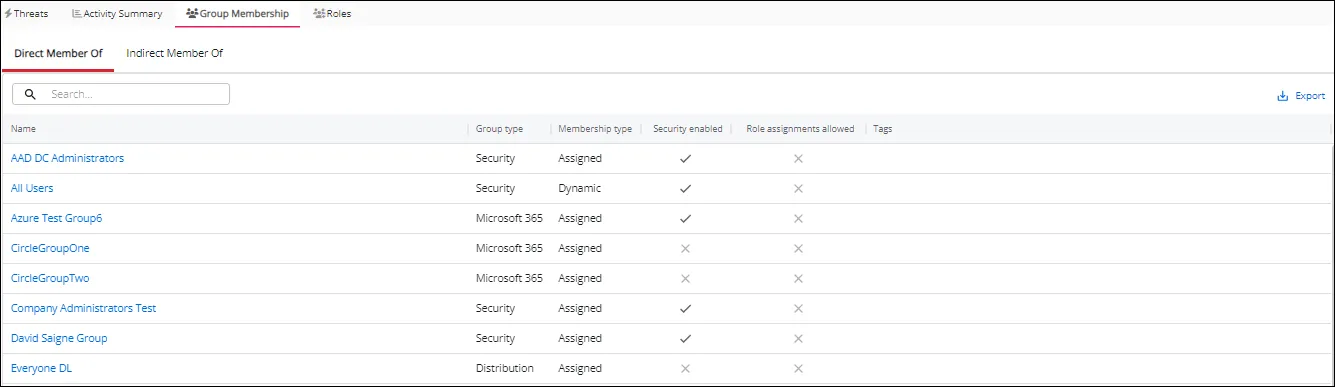Sort by the Group type column header
Viewport: 1335px width, 387px height.
coord(499,129)
